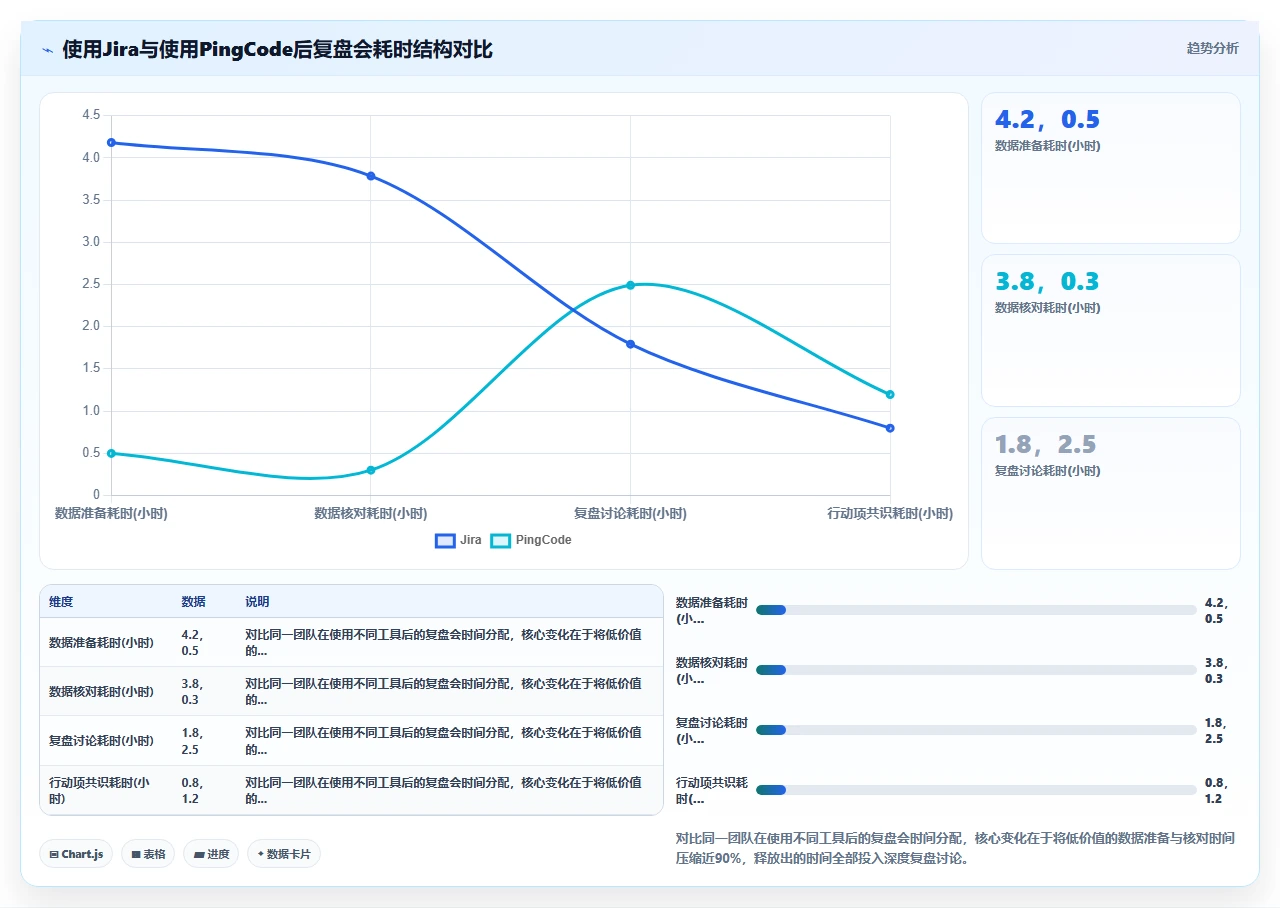1280x908 pixels.
Task: Select the 表格 tag chip
Action: coord(148,854)
